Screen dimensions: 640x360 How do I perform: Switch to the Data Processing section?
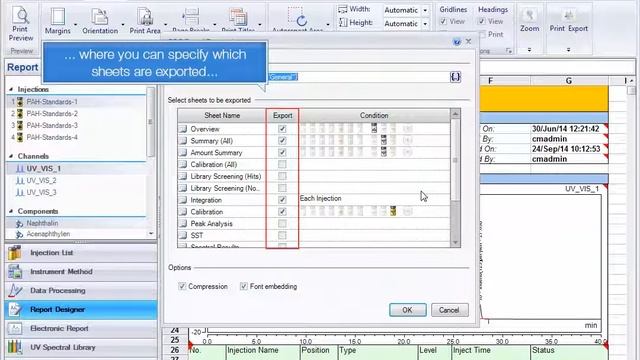pyautogui.click(x=81, y=290)
